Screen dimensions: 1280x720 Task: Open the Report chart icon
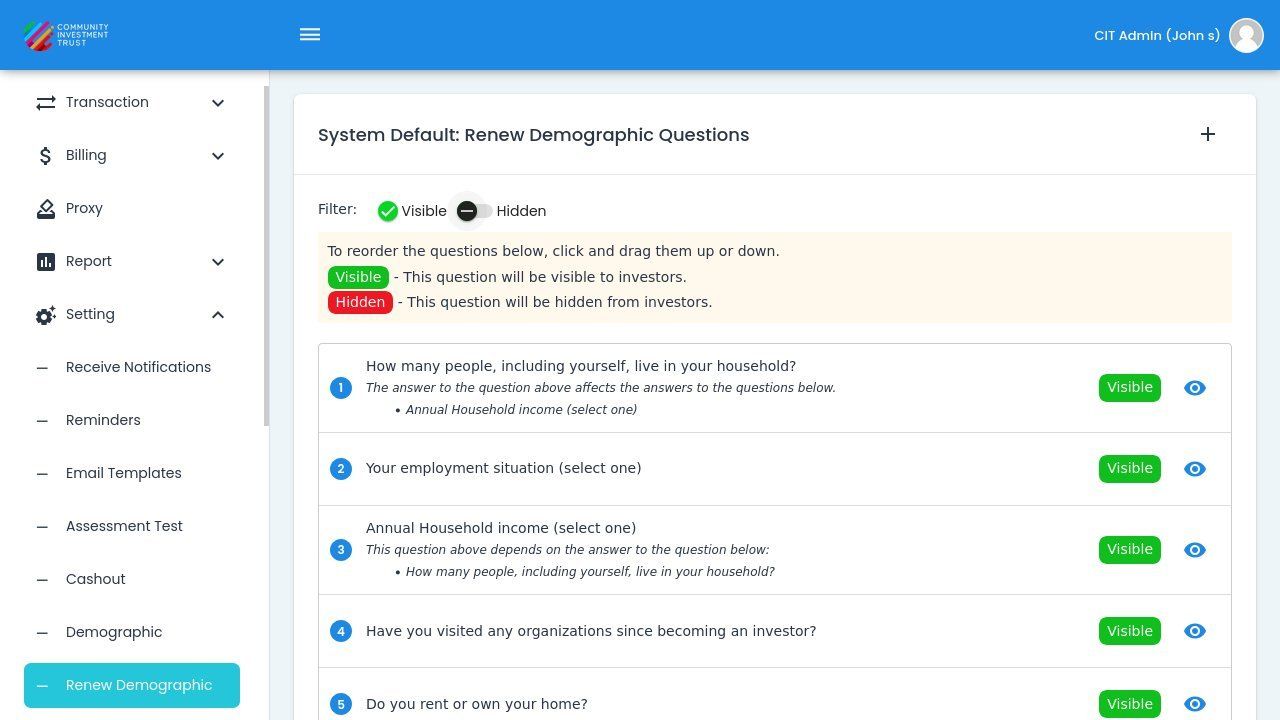pos(44,261)
